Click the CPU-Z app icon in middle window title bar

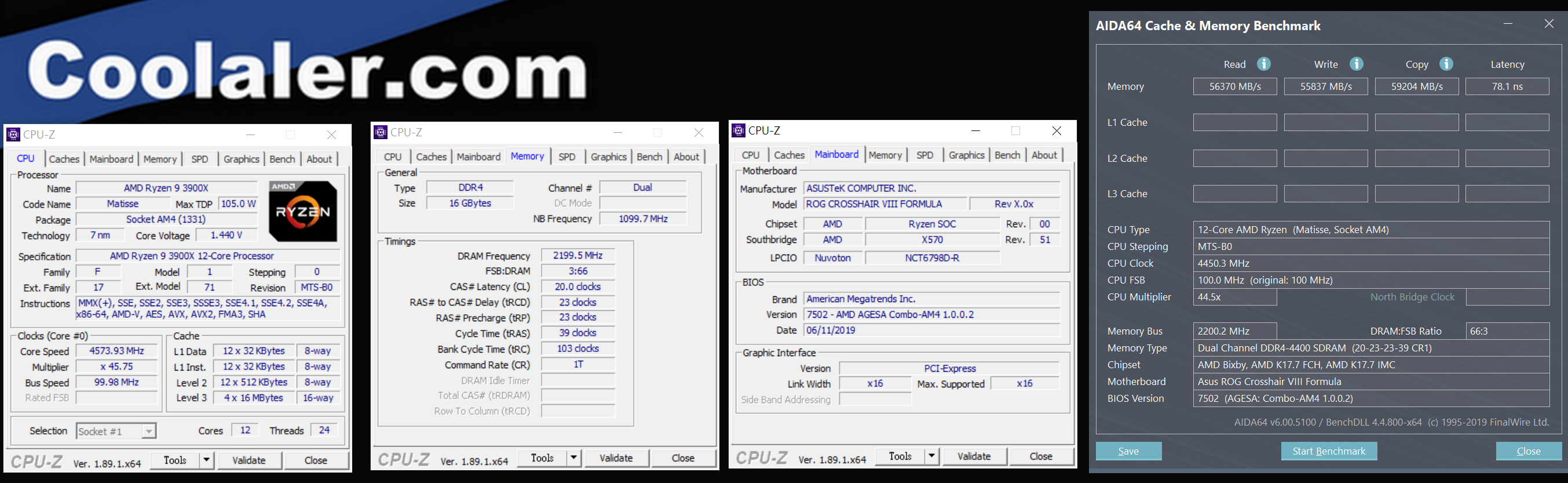[x=381, y=132]
